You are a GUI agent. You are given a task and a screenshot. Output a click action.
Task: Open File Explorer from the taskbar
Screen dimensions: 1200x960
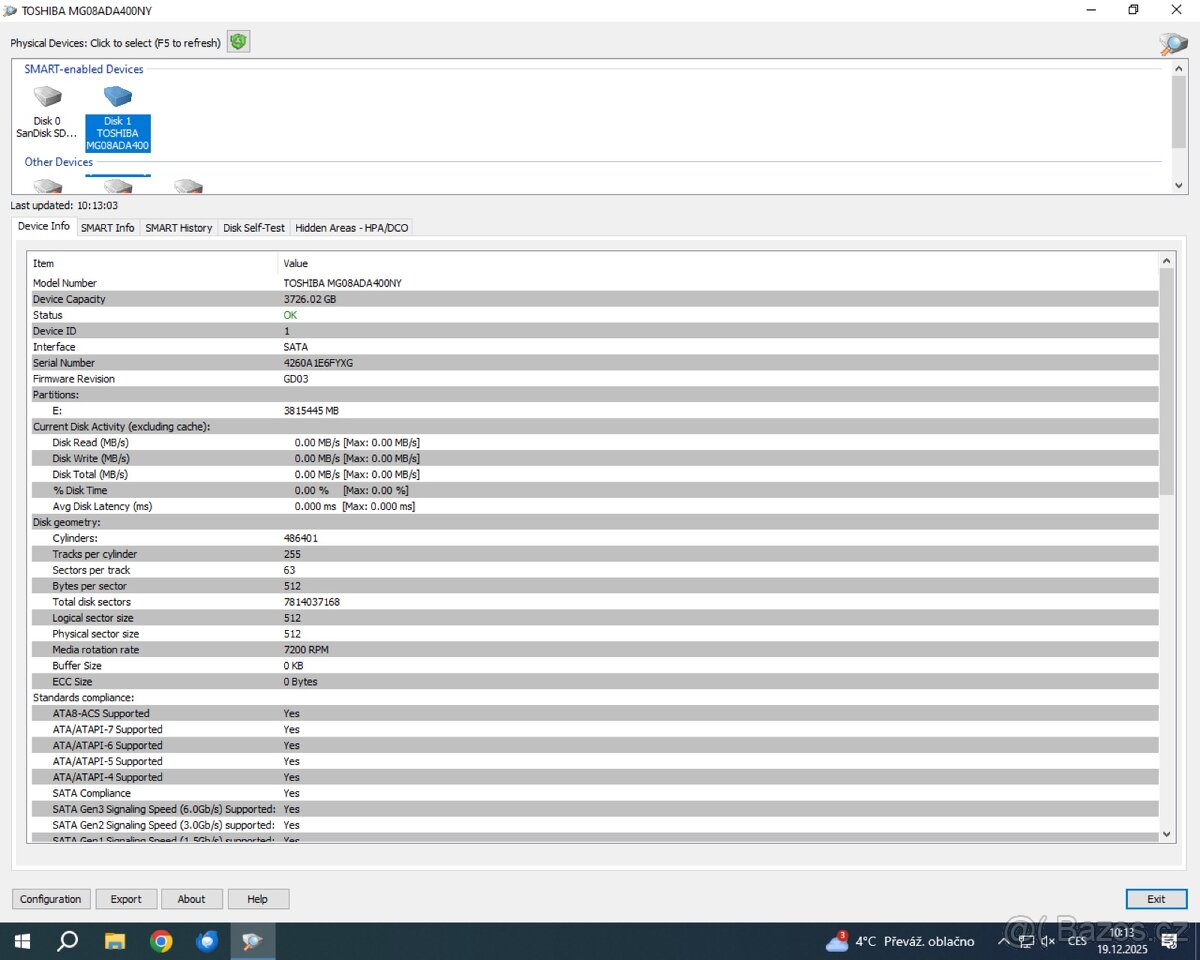pos(115,941)
